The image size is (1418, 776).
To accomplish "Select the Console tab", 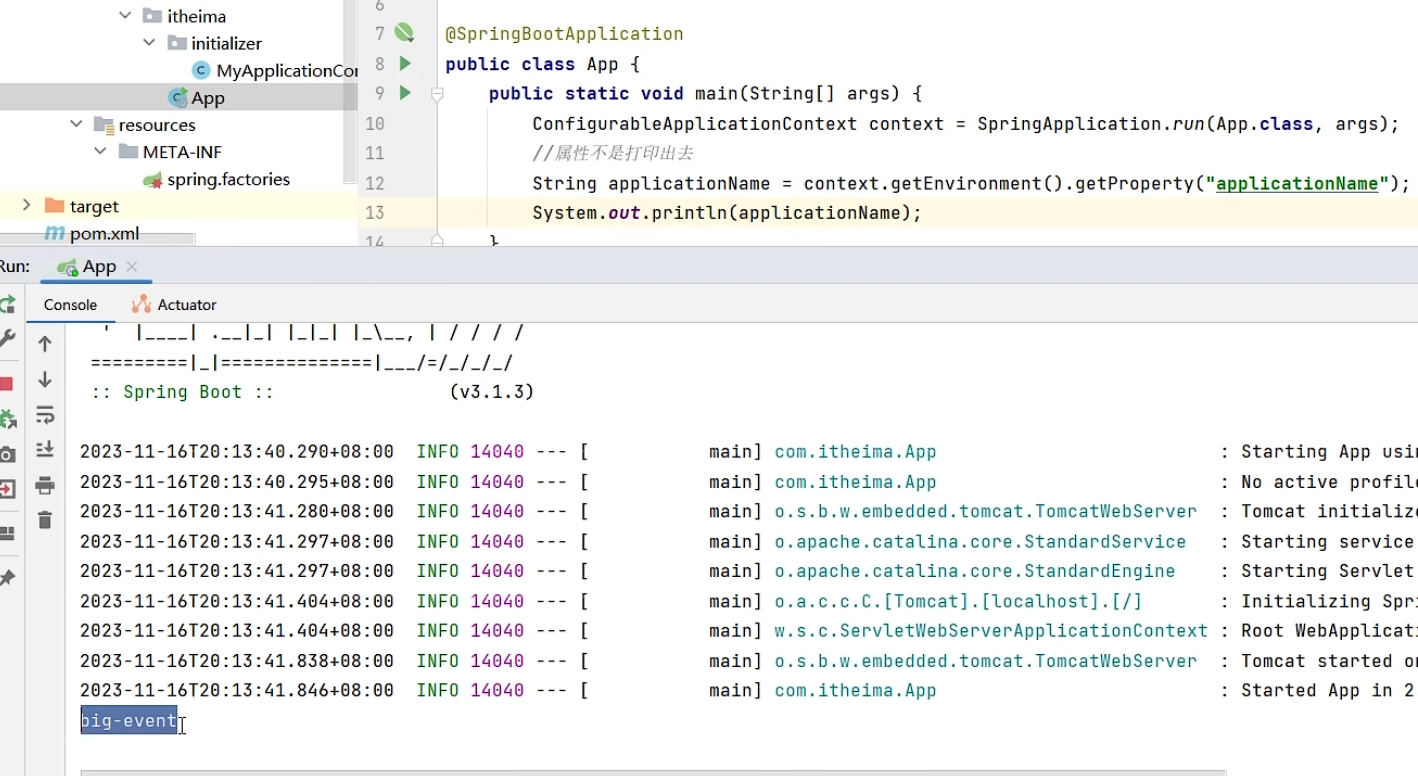I will pos(70,305).
